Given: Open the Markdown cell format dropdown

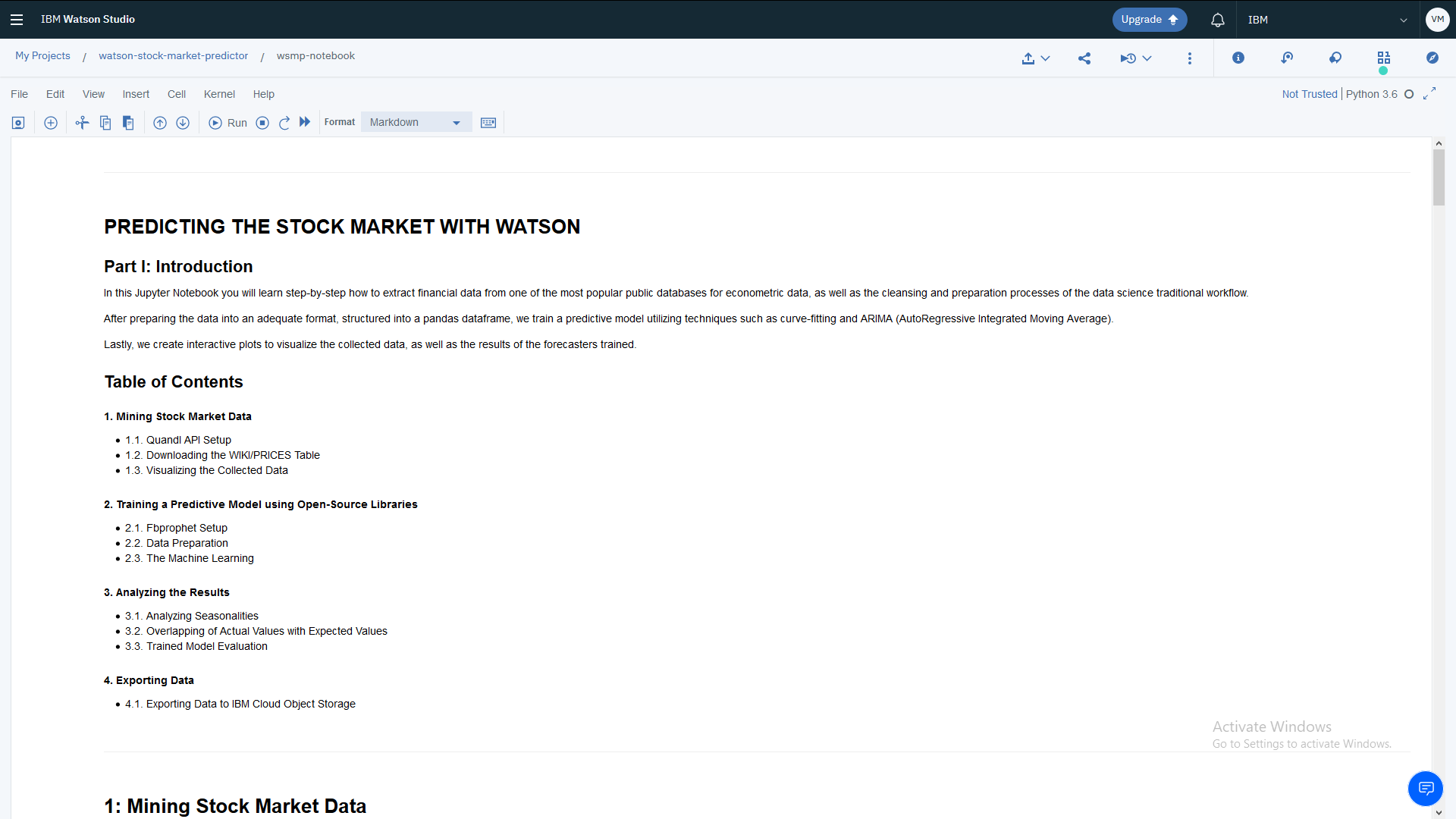Looking at the screenshot, I should tap(416, 122).
